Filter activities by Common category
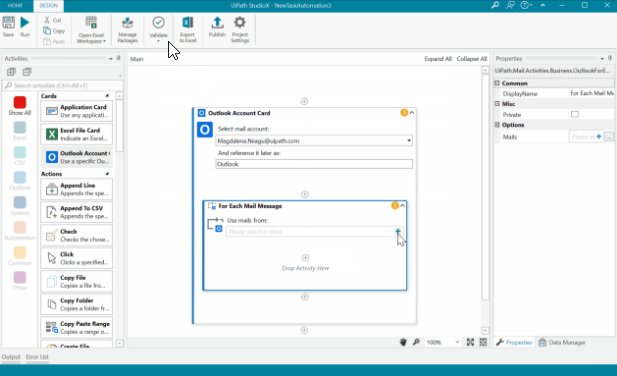 click(20, 256)
